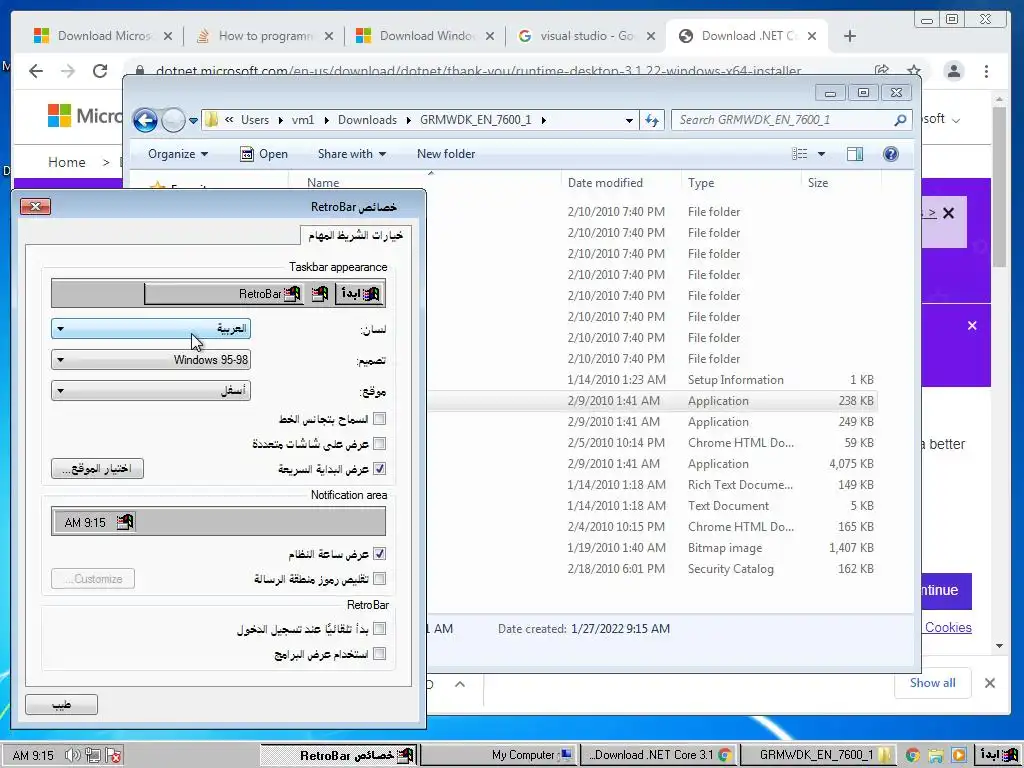Click the Cookies link on webpage
The height and width of the screenshot is (768, 1024).
point(948,628)
